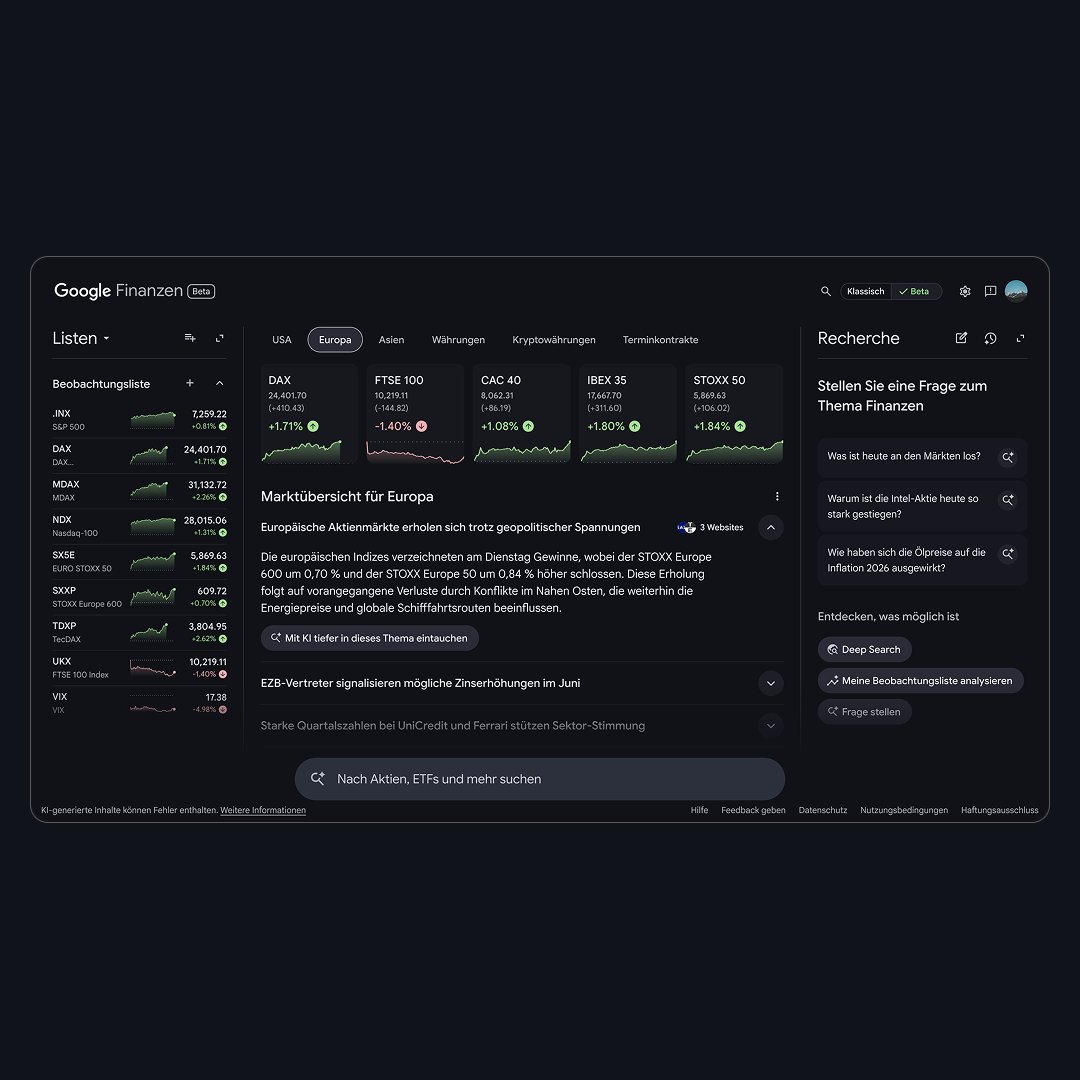
Task: Open the IBEX 35 index card
Action: (x=628, y=415)
